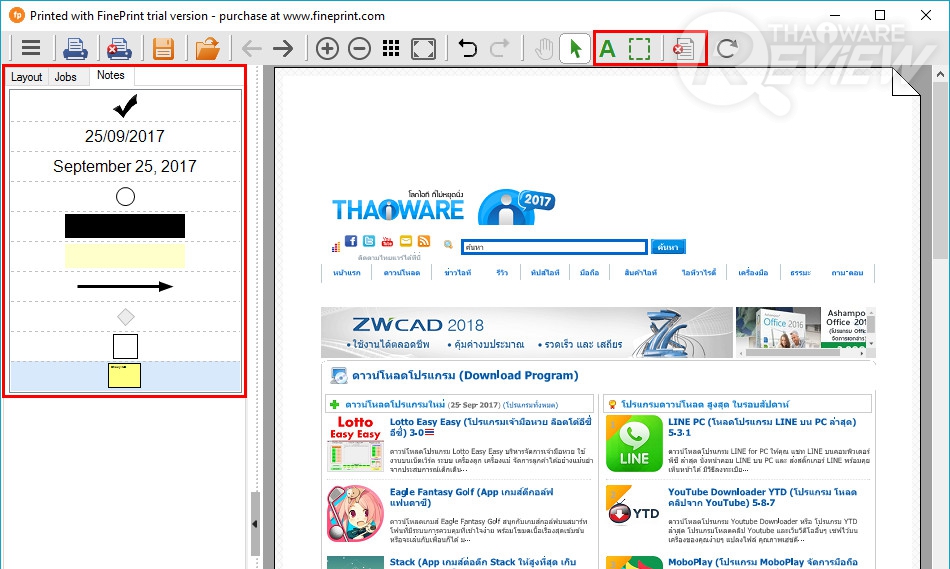Click the RSS feed icon on previewed page

coord(424,241)
